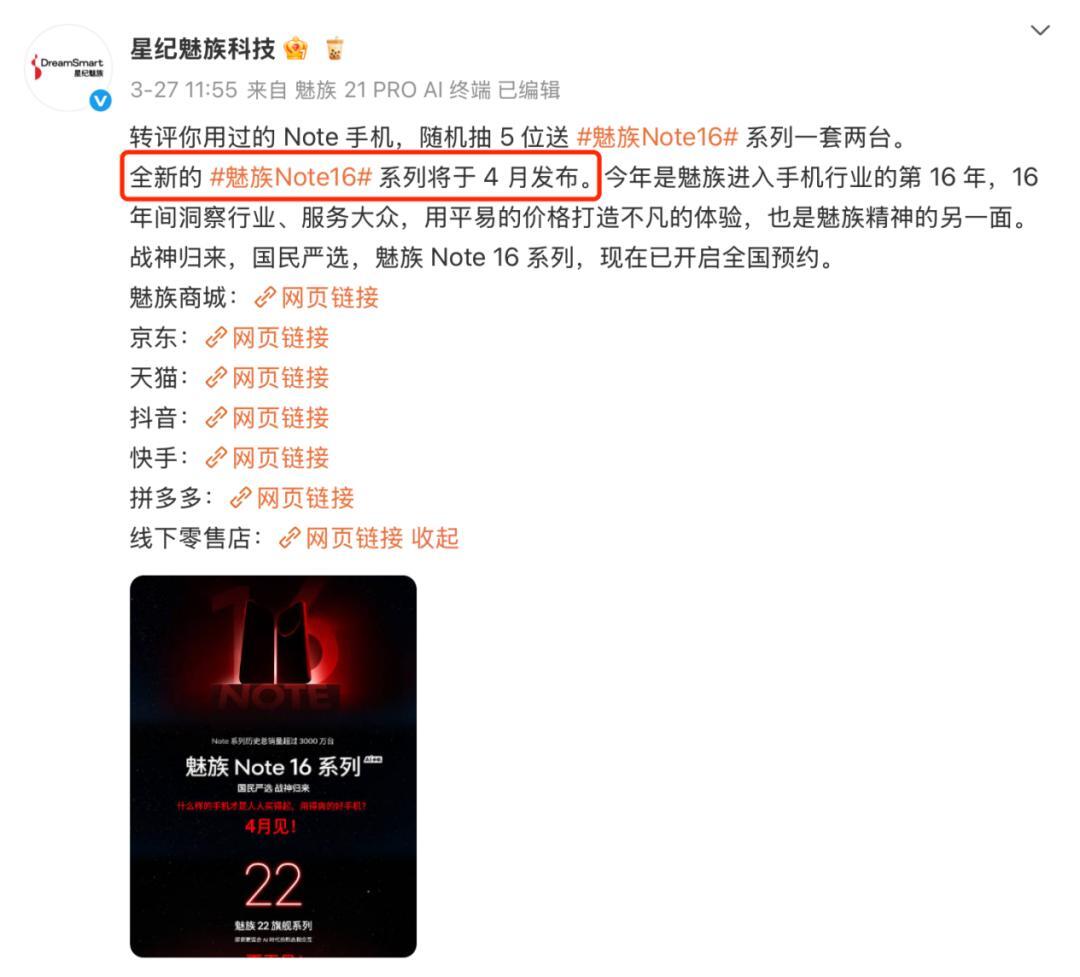The image size is (1080, 977).
Task: Expand the post options chevron menu
Action: coord(1039,30)
